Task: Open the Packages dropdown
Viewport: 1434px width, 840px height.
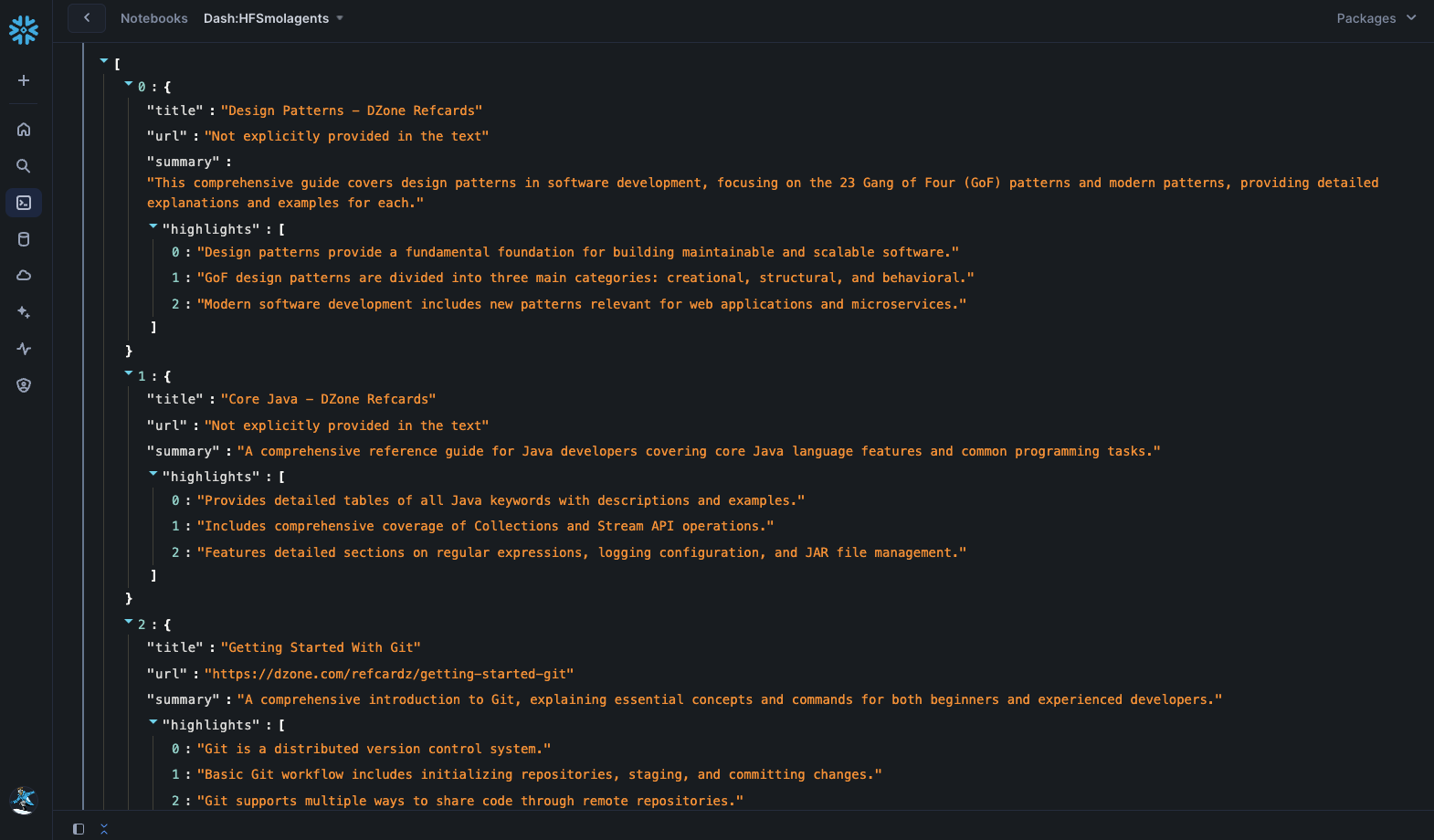Action: coord(1376,18)
